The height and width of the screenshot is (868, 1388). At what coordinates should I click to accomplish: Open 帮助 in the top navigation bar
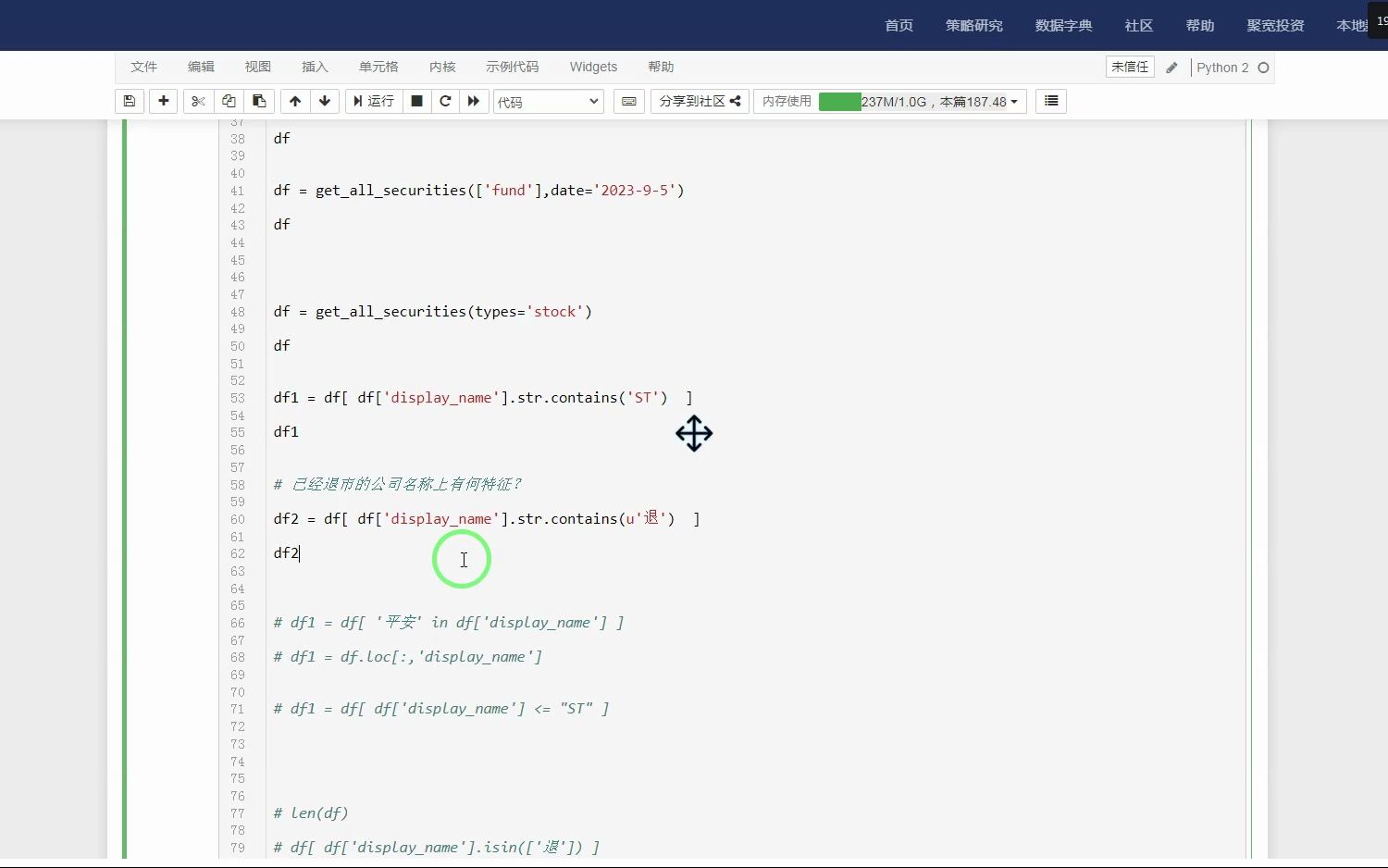pyautogui.click(x=1199, y=25)
